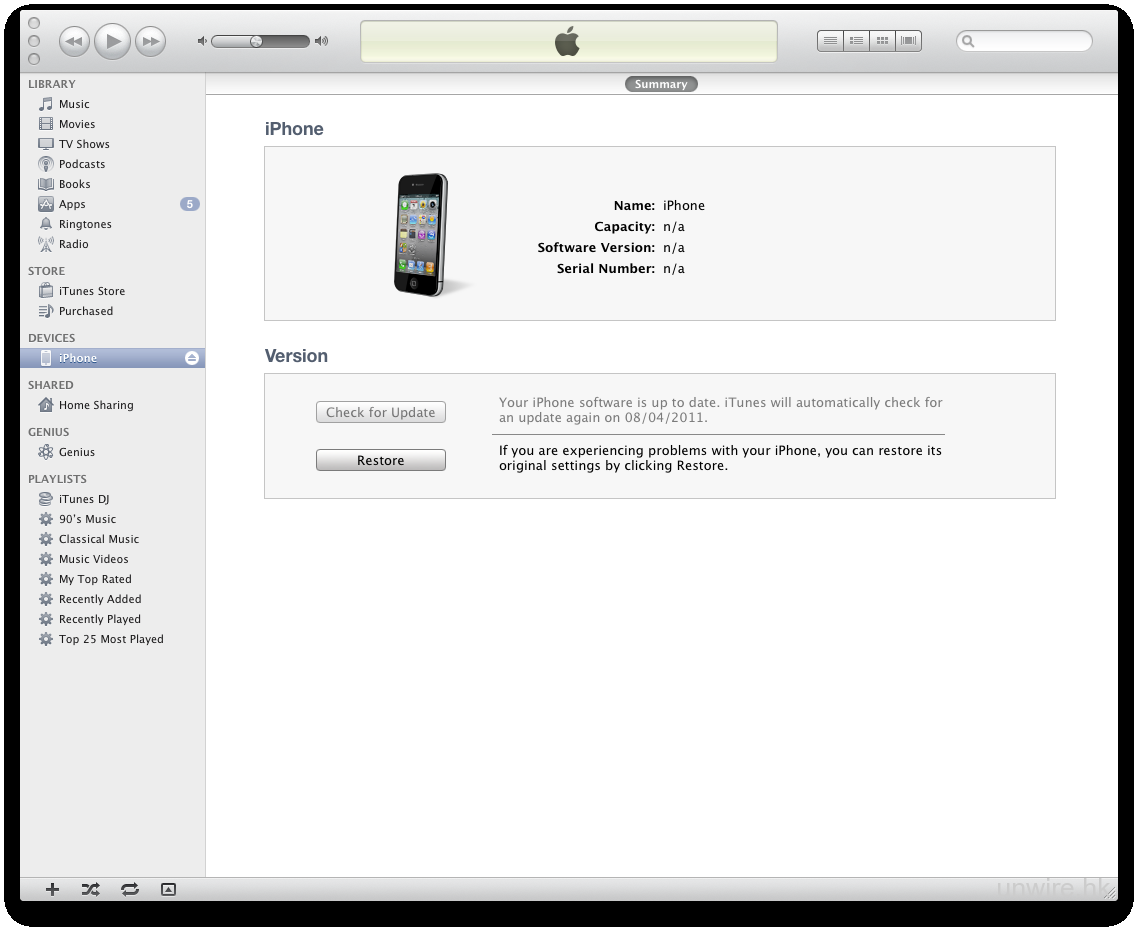This screenshot has width=1138, height=931.
Task: Open the Genius playlist section
Action: (x=76, y=452)
